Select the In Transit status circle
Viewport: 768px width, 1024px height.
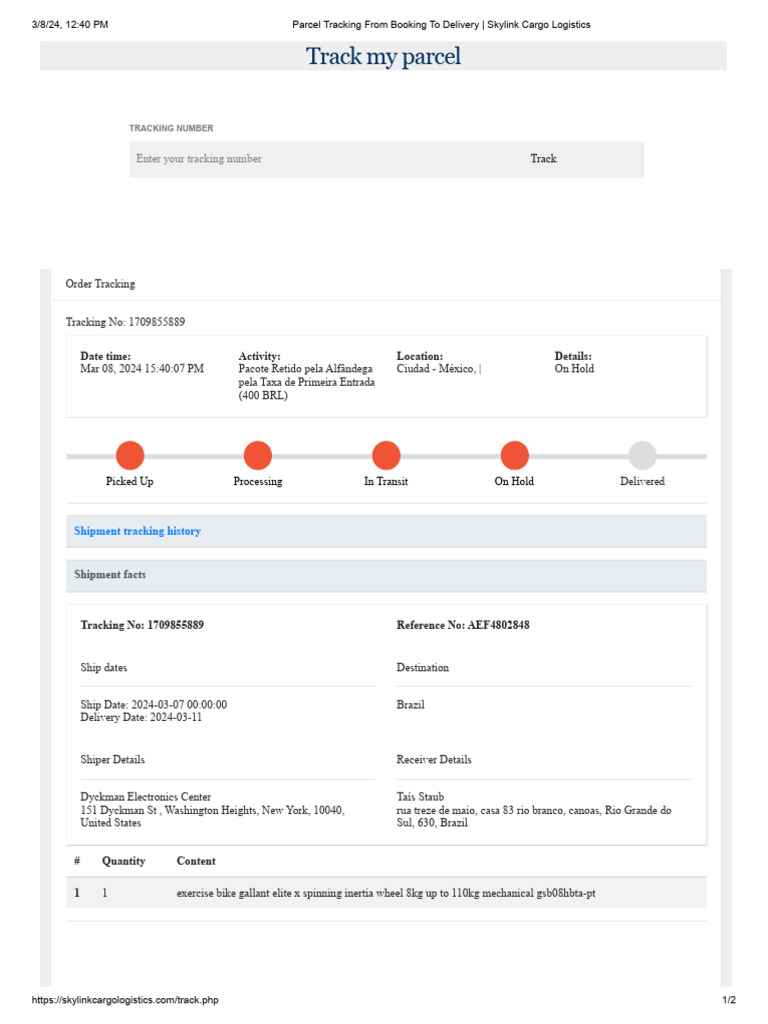(386, 456)
